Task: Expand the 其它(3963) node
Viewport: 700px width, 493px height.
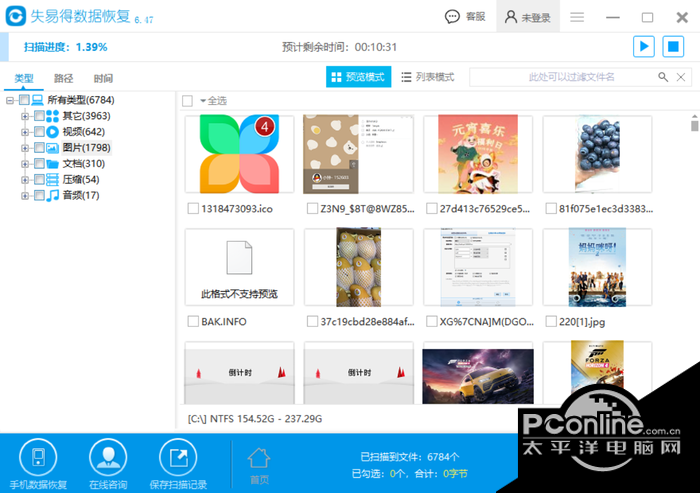Action: point(25,117)
